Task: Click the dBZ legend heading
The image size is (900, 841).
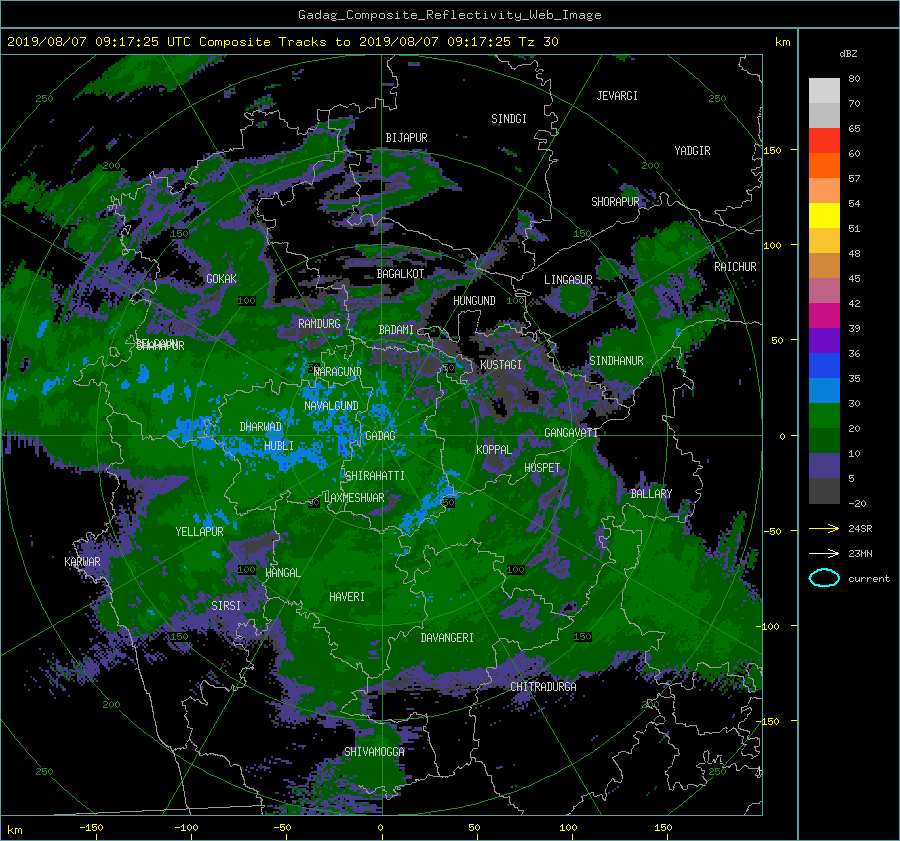Action: [848, 54]
